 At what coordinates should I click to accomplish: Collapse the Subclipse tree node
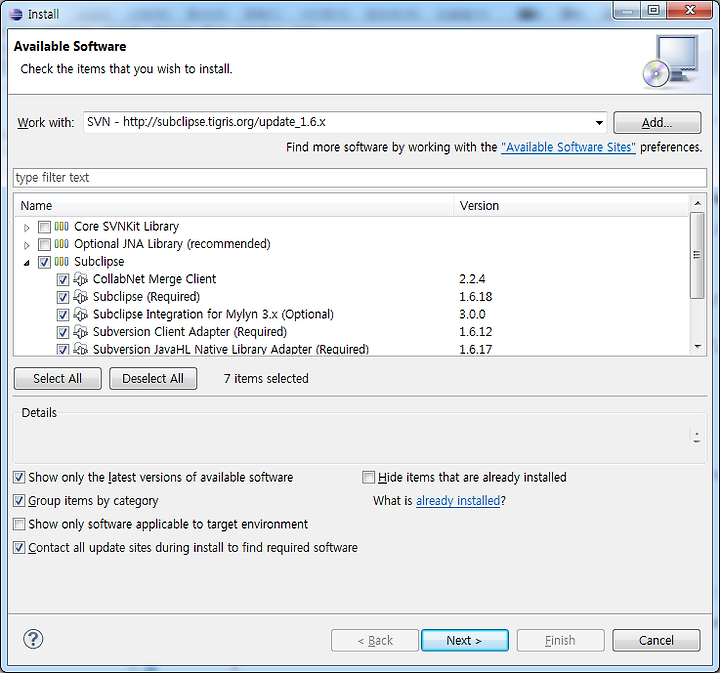pos(27,263)
